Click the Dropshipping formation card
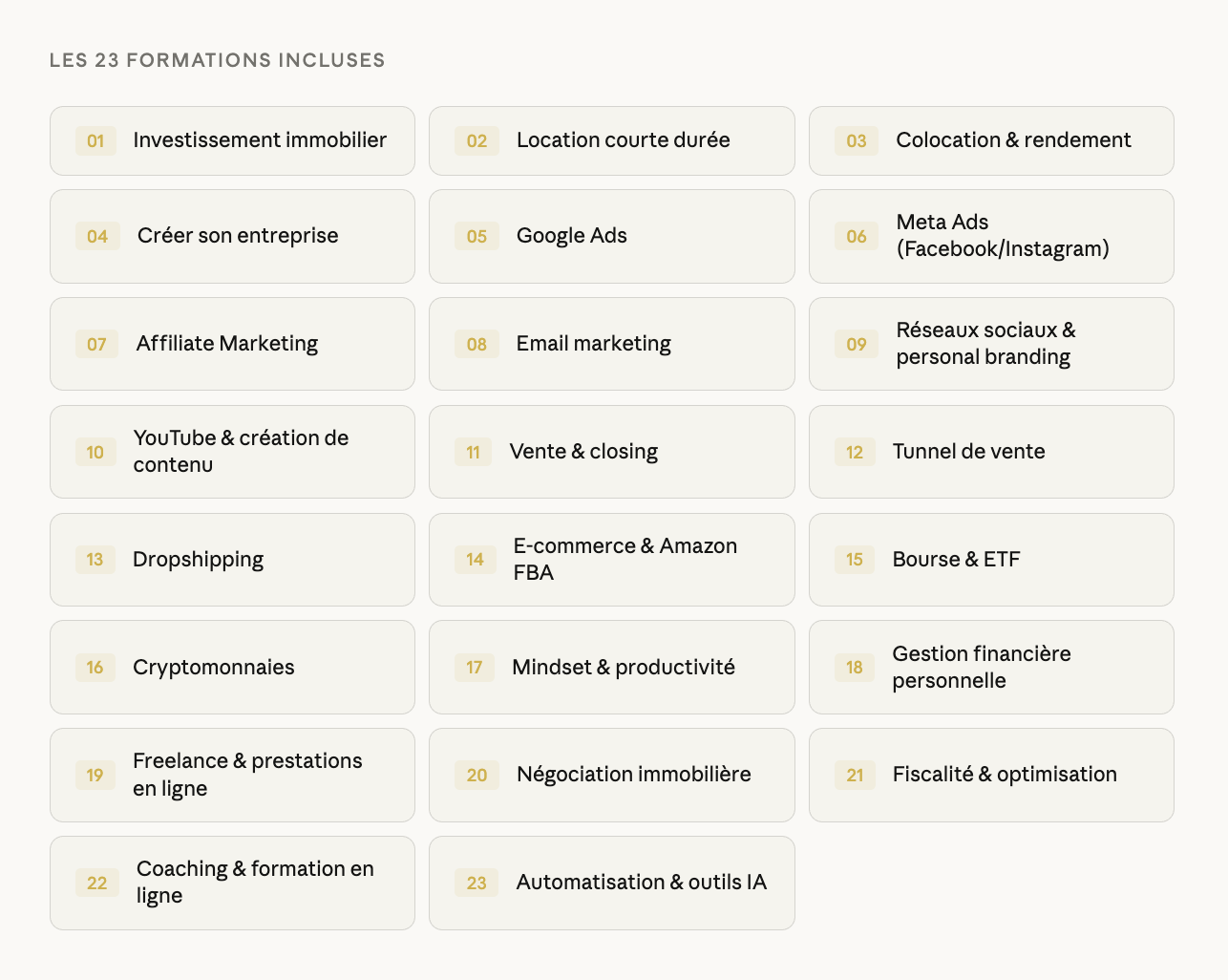The width and height of the screenshot is (1228, 980). click(x=232, y=560)
